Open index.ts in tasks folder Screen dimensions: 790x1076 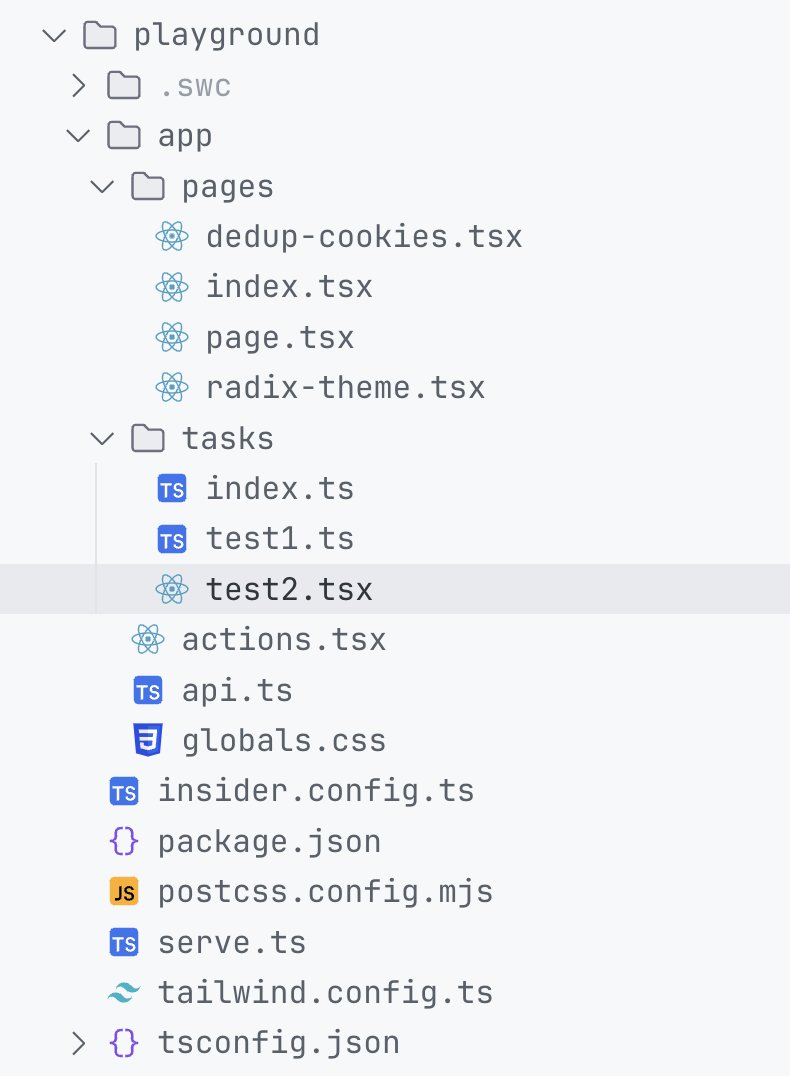pos(280,489)
